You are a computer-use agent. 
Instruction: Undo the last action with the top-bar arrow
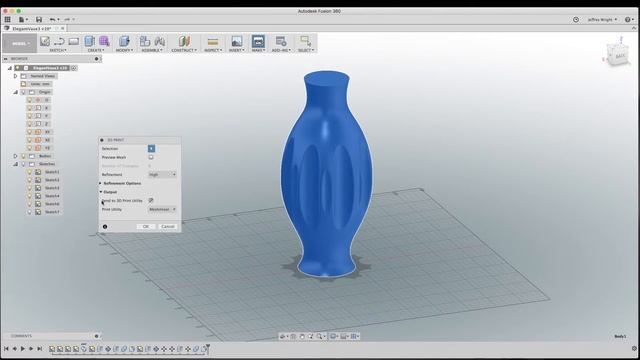coord(52,19)
